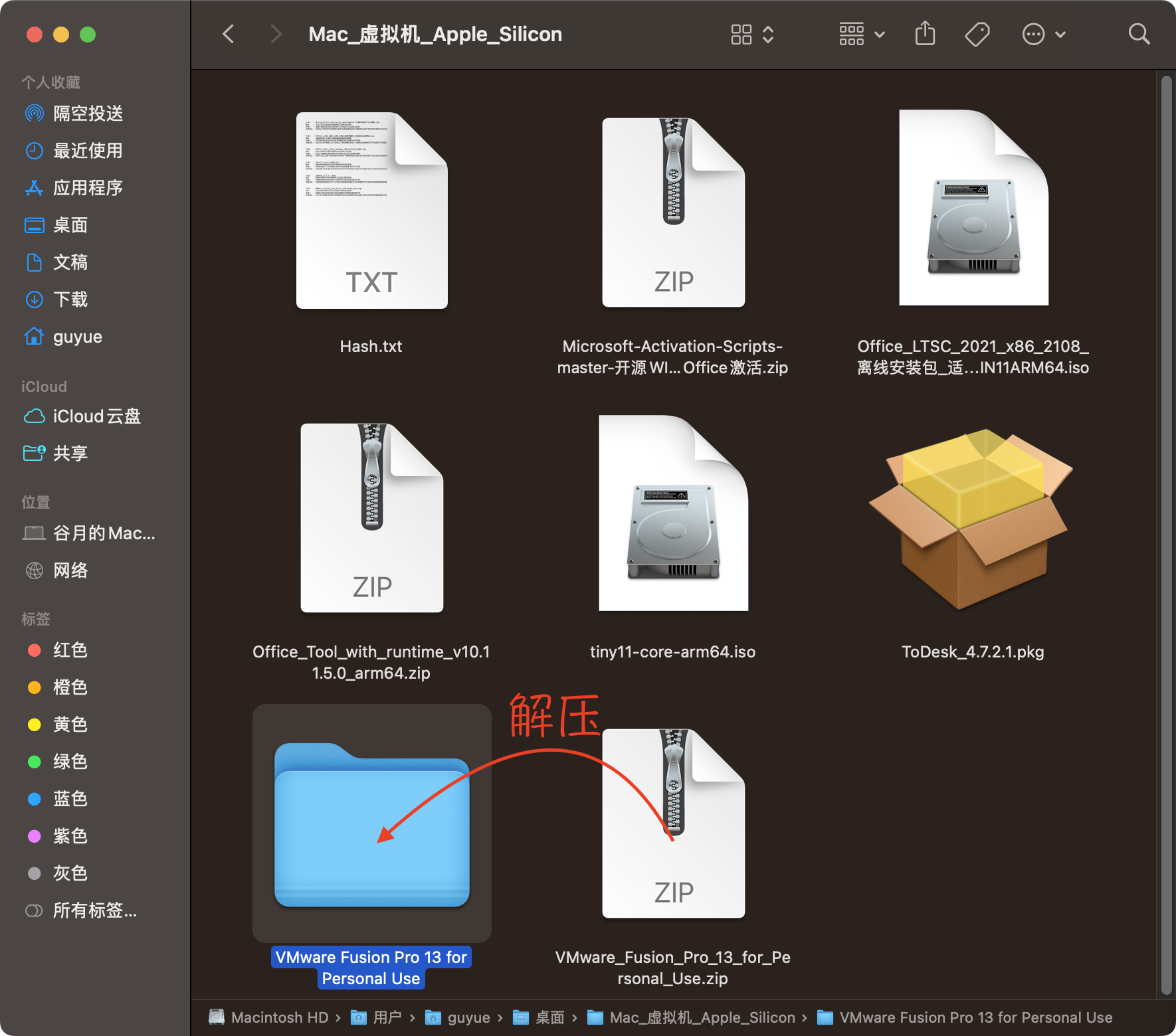Select ToDesk_4.7.2.1.pkg package icon
1176x1036 pixels.
coord(971,519)
